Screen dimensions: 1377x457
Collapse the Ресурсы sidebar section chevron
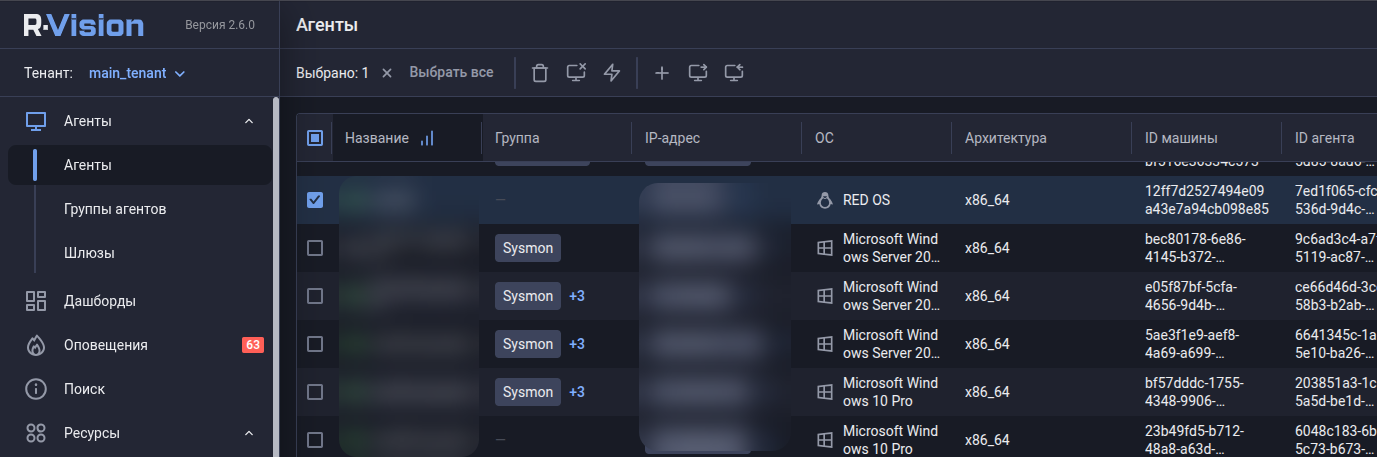pyautogui.click(x=249, y=433)
